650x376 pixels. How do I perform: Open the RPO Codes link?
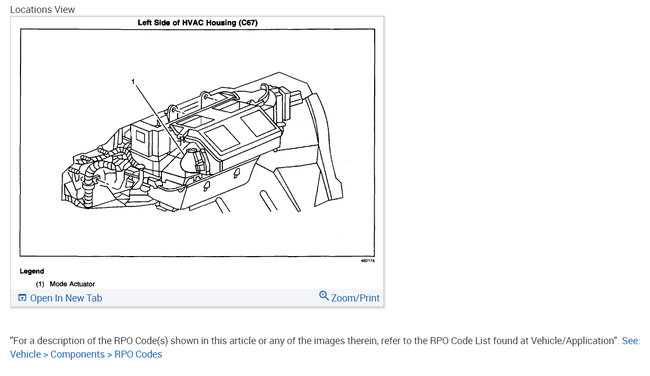click(x=138, y=354)
